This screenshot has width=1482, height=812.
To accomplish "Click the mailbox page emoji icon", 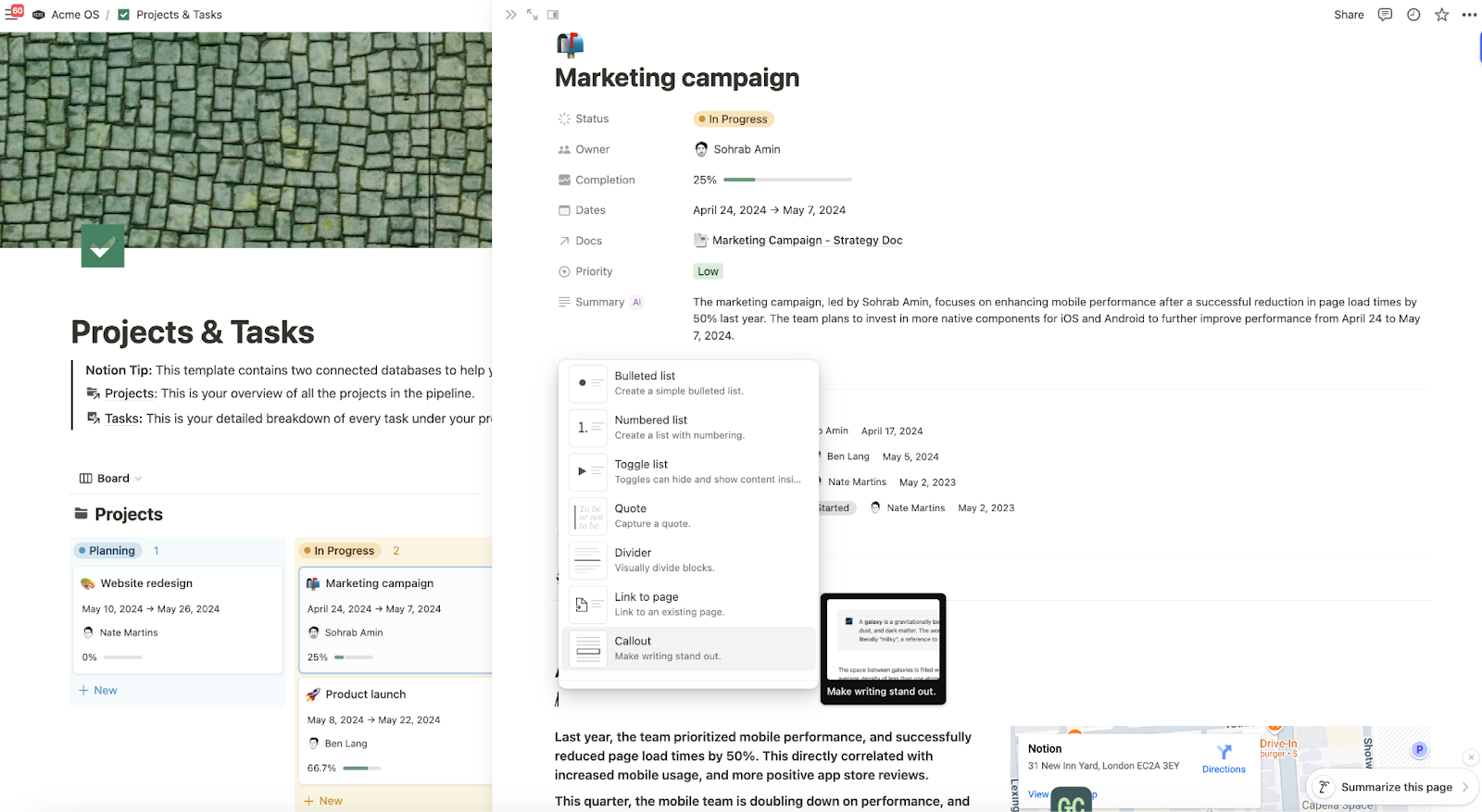I will click(570, 44).
